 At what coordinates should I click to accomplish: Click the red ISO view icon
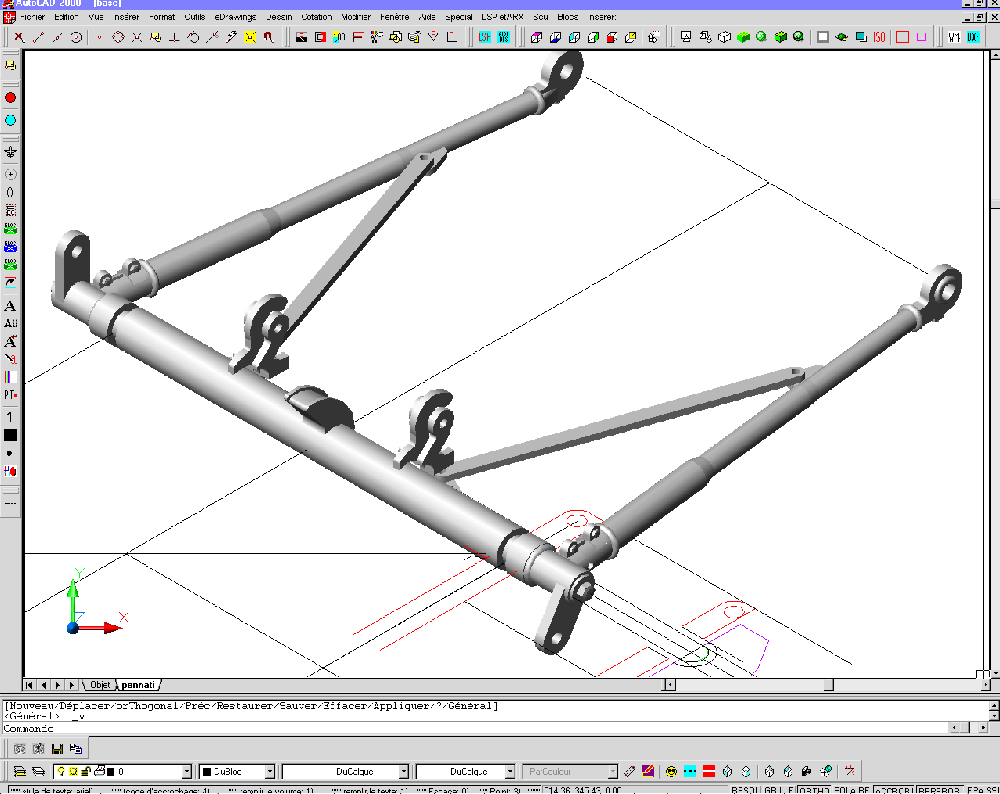[x=880, y=37]
